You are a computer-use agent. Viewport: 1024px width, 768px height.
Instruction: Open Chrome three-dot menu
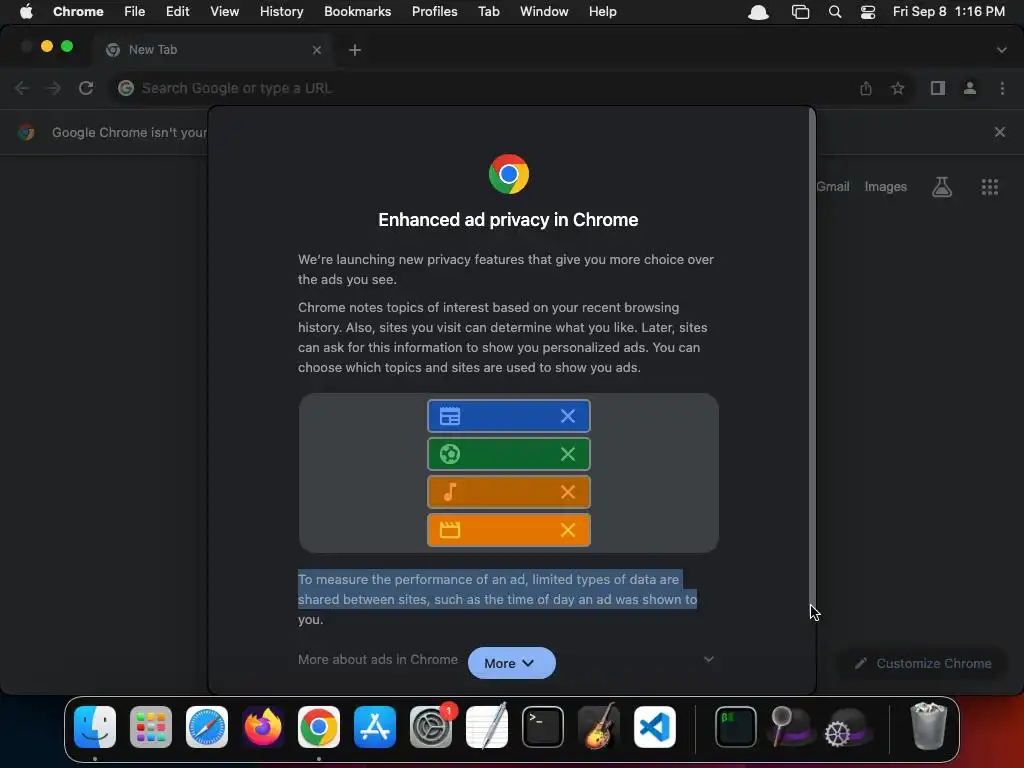(x=1002, y=88)
